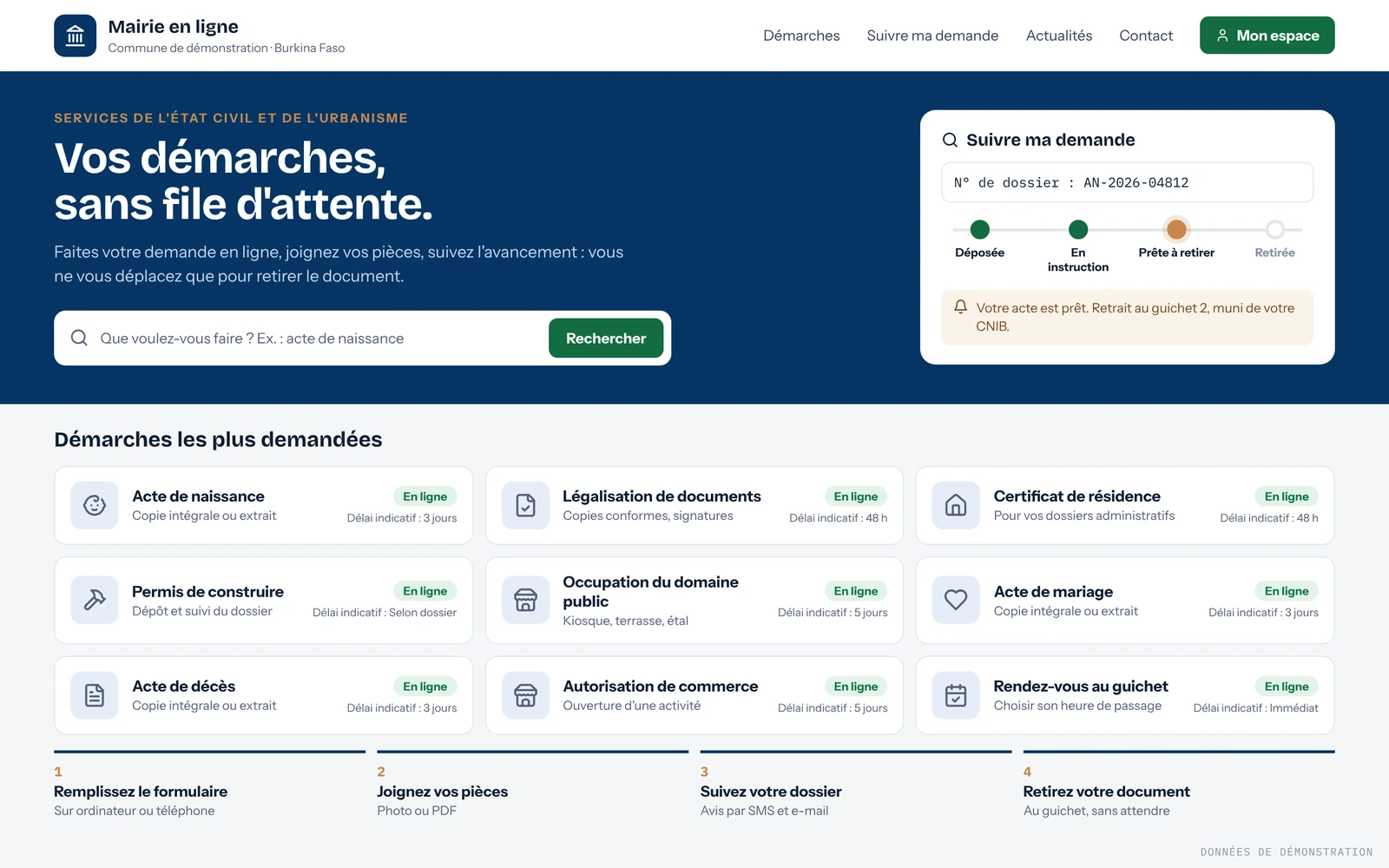
Task: Click the "Joignez vos pièces" step
Action: 443,792
